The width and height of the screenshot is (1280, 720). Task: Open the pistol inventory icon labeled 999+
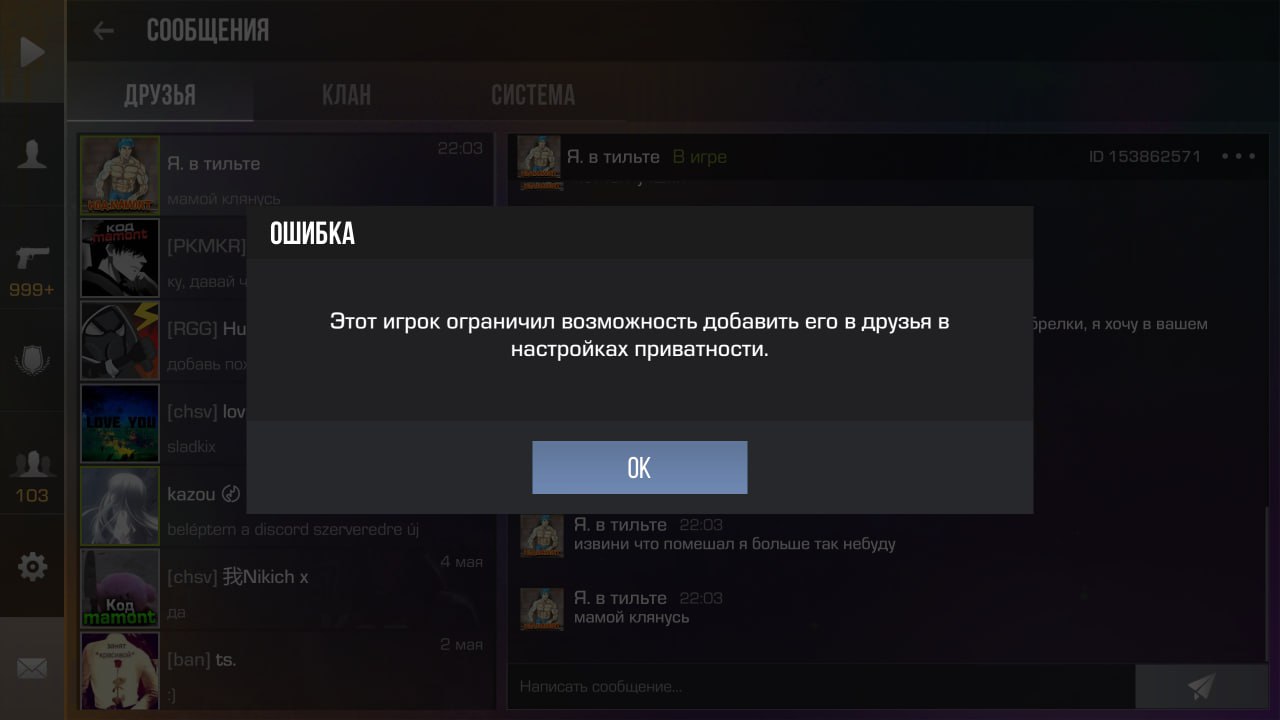pos(32,270)
